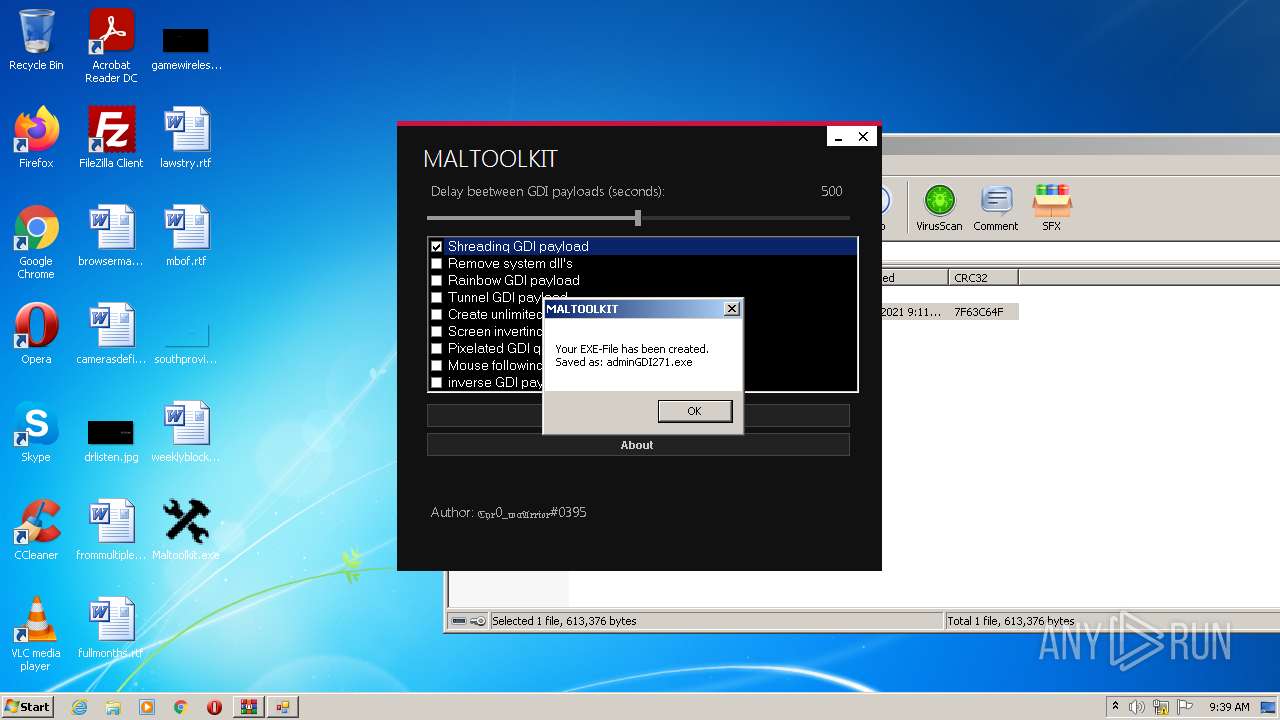Image resolution: width=1280 pixels, height=720 pixels.
Task: Click Chrome icon on taskbar
Action: [181, 707]
